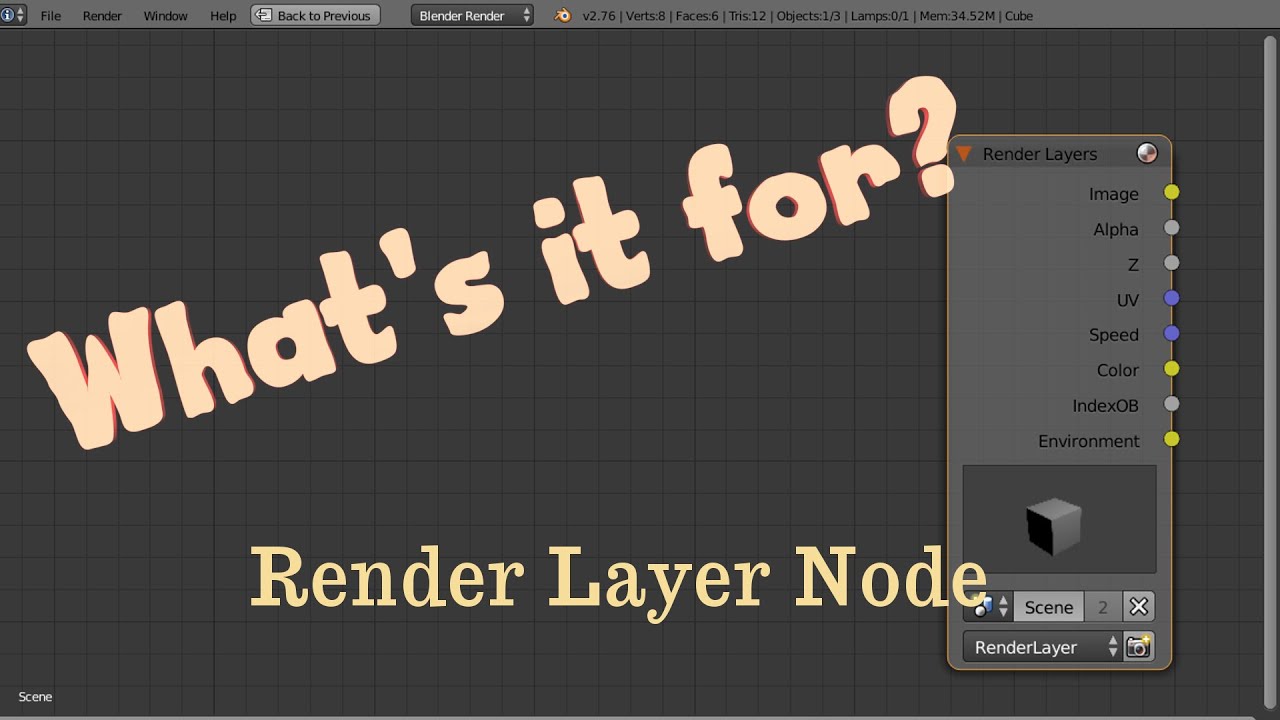Click the editor type info icon
The image size is (1280, 720).
click(13, 16)
